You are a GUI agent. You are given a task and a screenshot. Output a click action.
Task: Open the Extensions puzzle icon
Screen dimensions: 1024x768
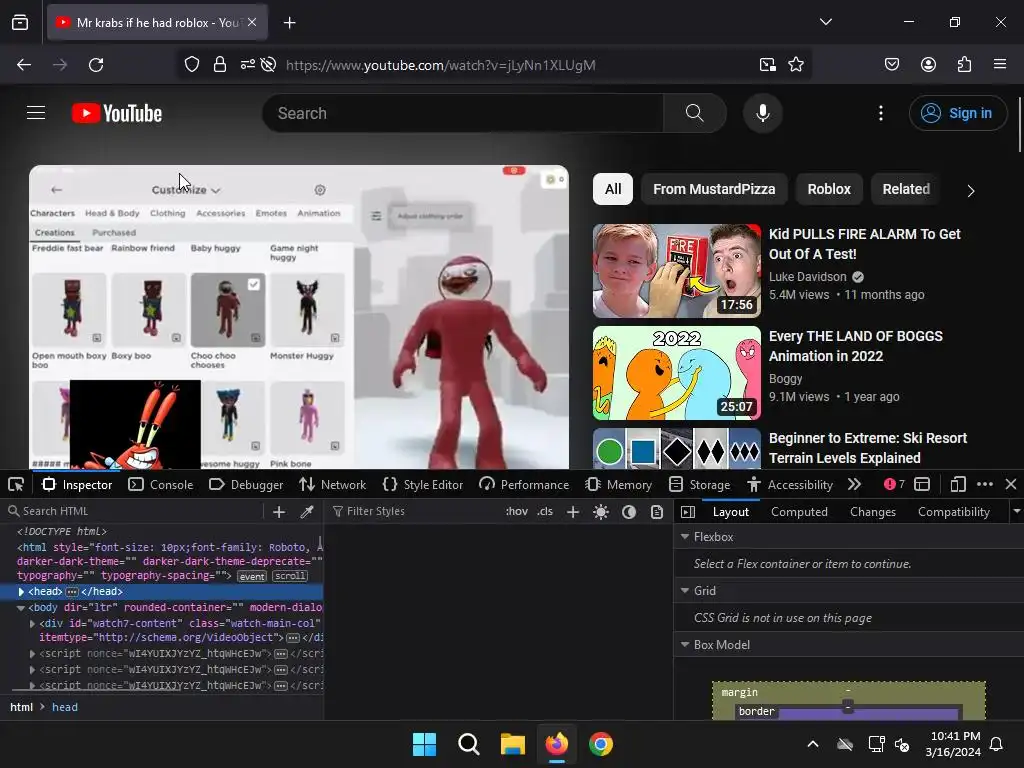(965, 65)
